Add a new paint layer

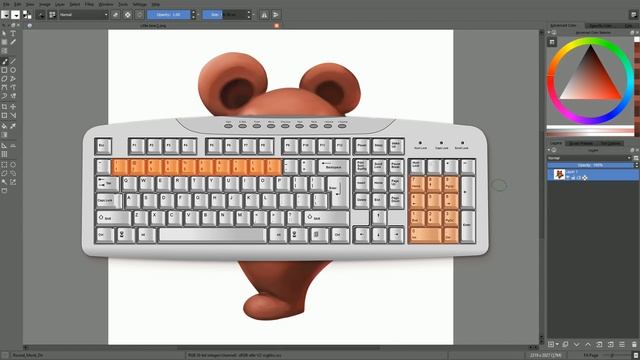[x=551, y=345]
